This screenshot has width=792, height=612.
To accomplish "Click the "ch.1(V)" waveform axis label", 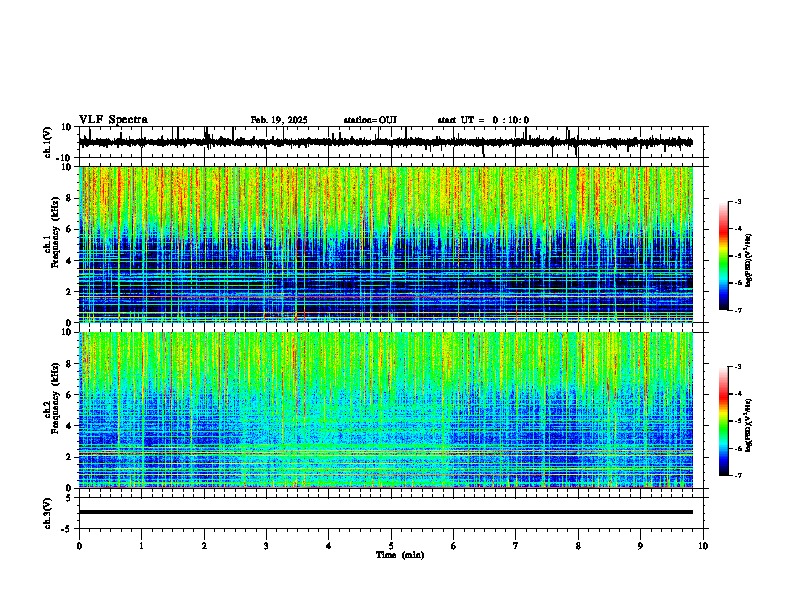I will [x=47, y=142].
